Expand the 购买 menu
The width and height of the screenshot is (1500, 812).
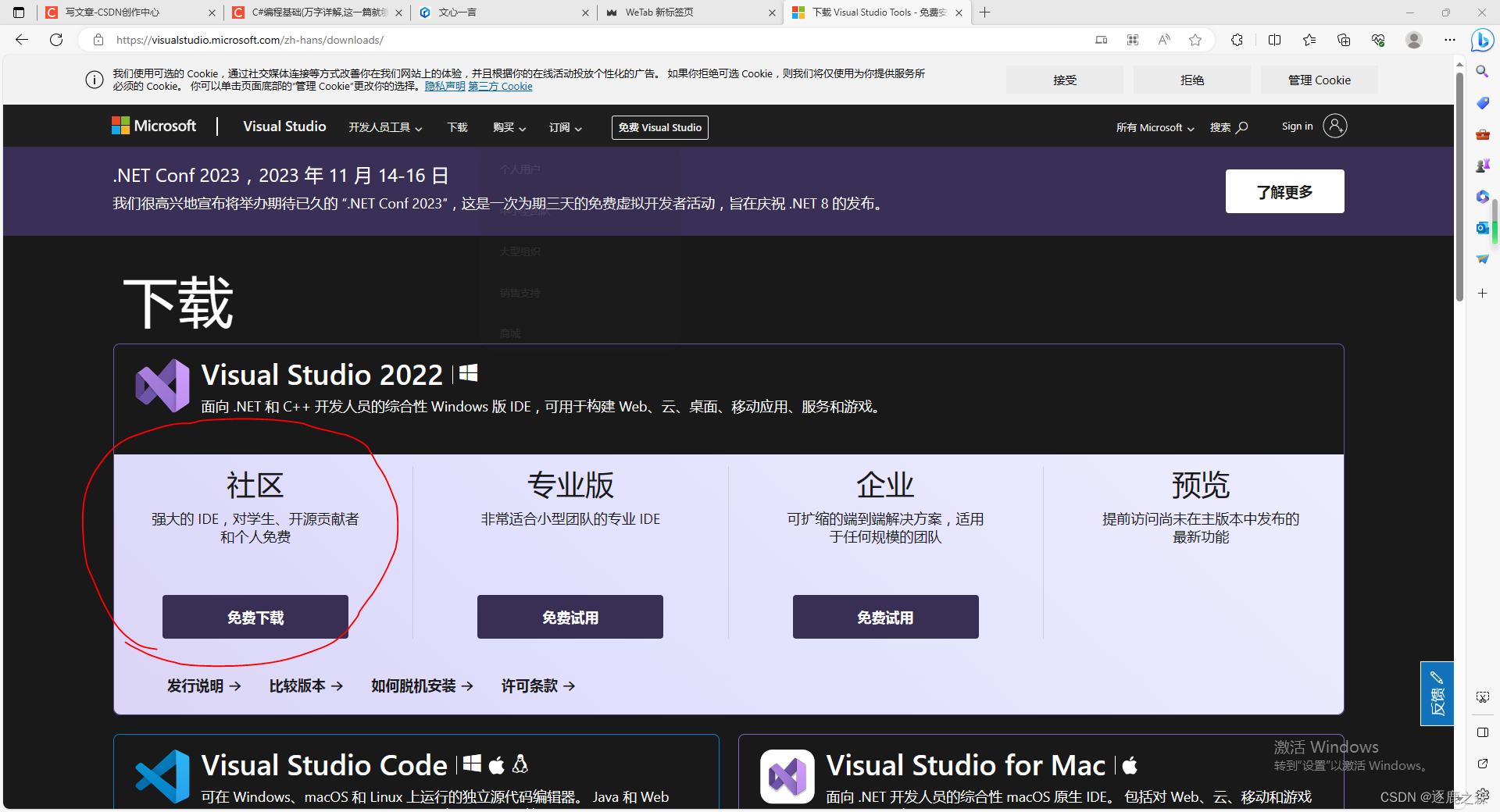(509, 127)
